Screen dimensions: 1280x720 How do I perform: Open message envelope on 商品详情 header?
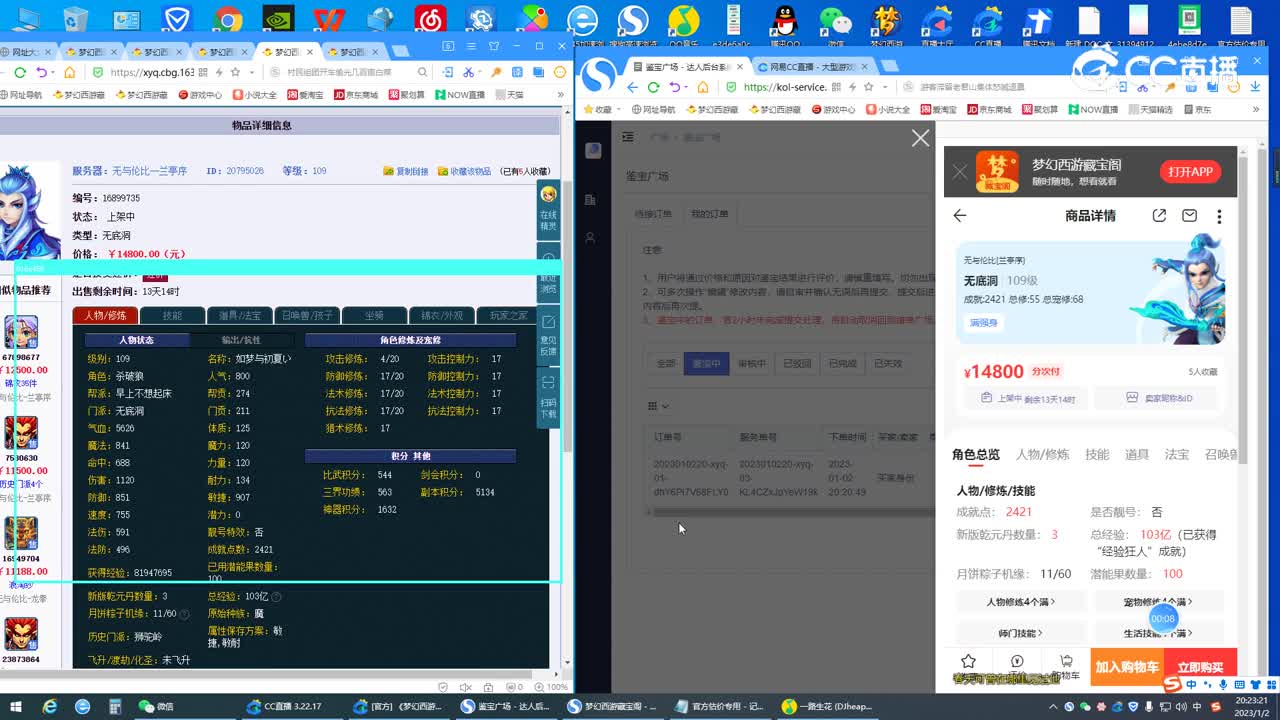[x=1189, y=215]
